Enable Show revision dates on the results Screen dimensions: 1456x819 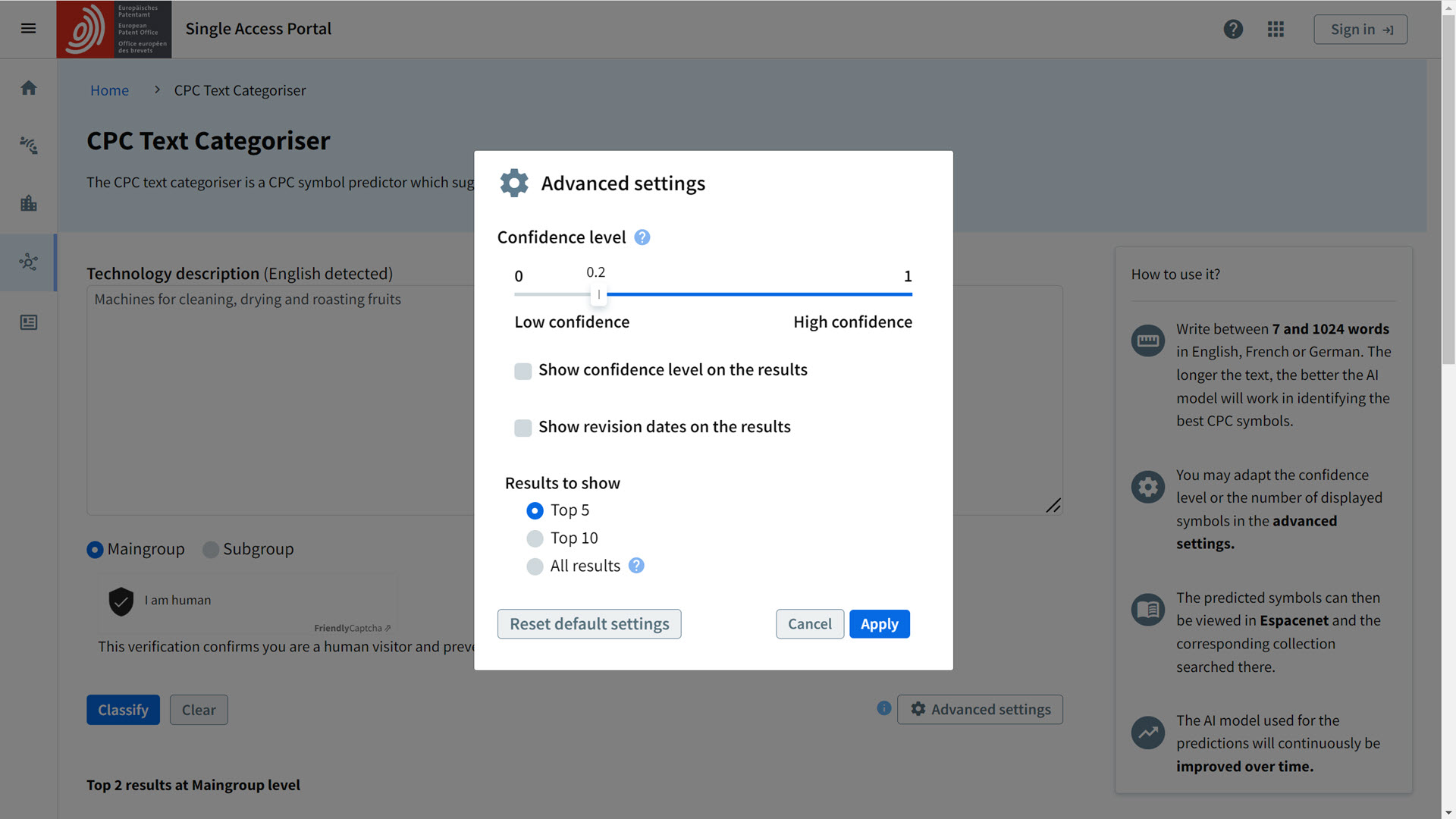pyautogui.click(x=522, y=428)
